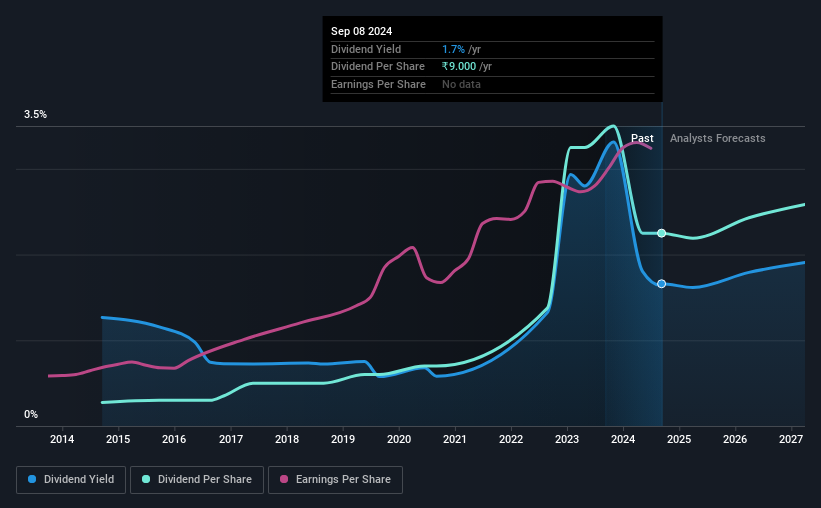Image resolution: width=821 pixels, height=508 pixels.
Task: Click the 2014 x-axis label
Action: [62, 439]
